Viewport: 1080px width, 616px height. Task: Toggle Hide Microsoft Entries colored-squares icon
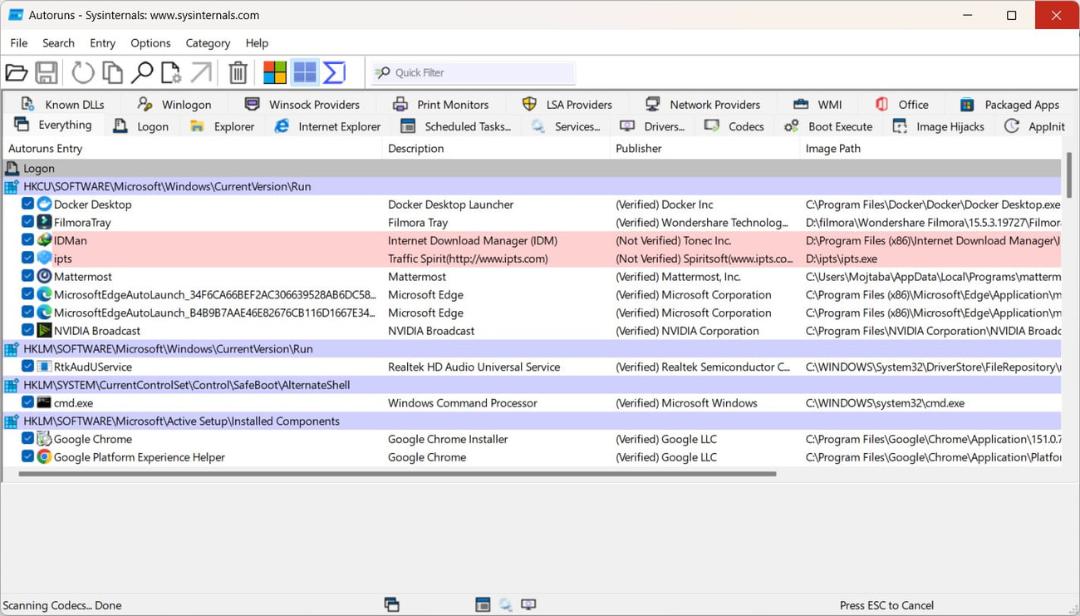tap(275, 72)
